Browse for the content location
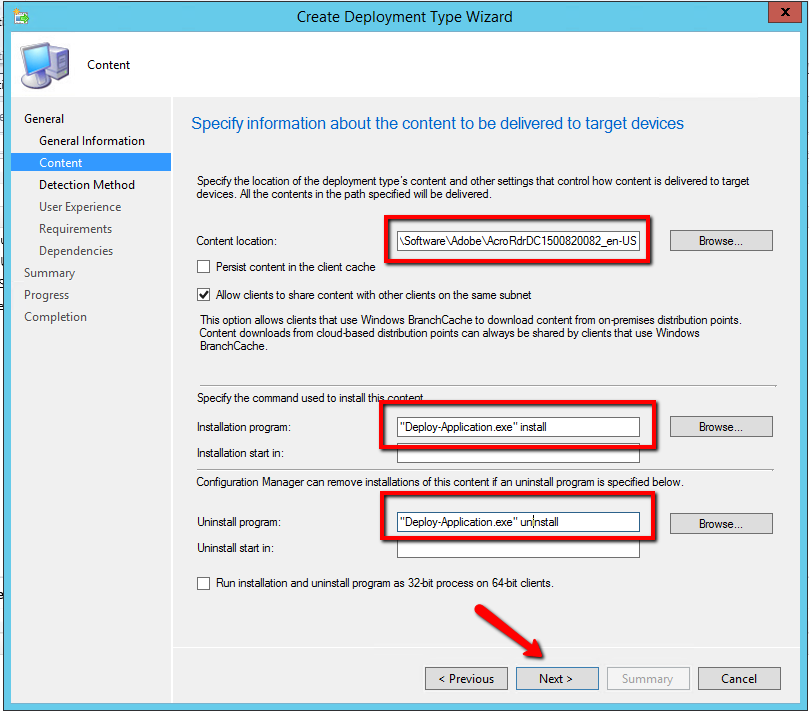The image size is (809, 711). click(720, 241)
